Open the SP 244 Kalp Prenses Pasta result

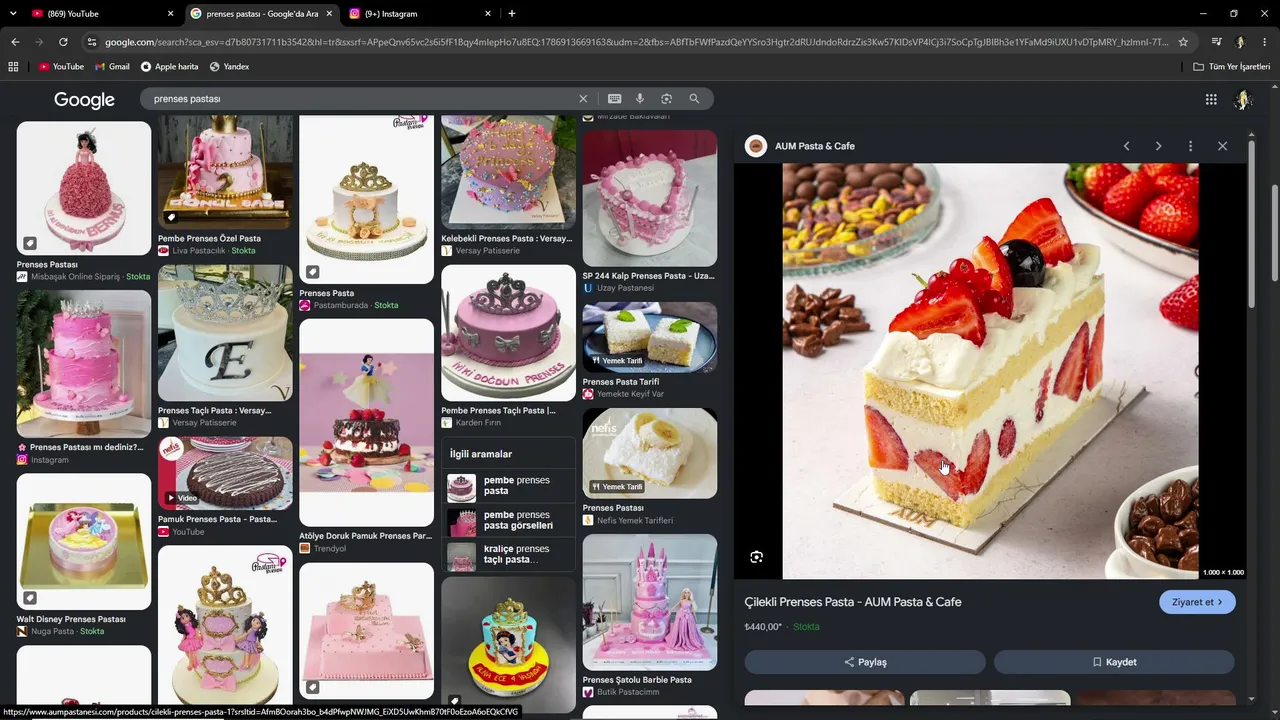(x=650, y=198)
